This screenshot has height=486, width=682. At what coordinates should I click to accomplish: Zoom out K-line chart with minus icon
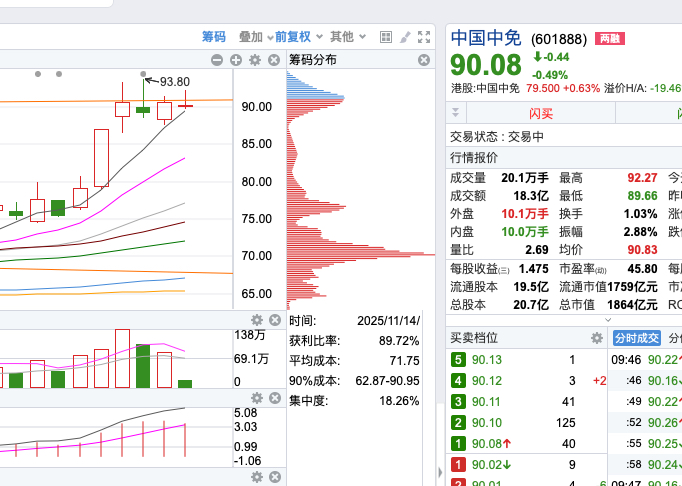click(217, 60)
